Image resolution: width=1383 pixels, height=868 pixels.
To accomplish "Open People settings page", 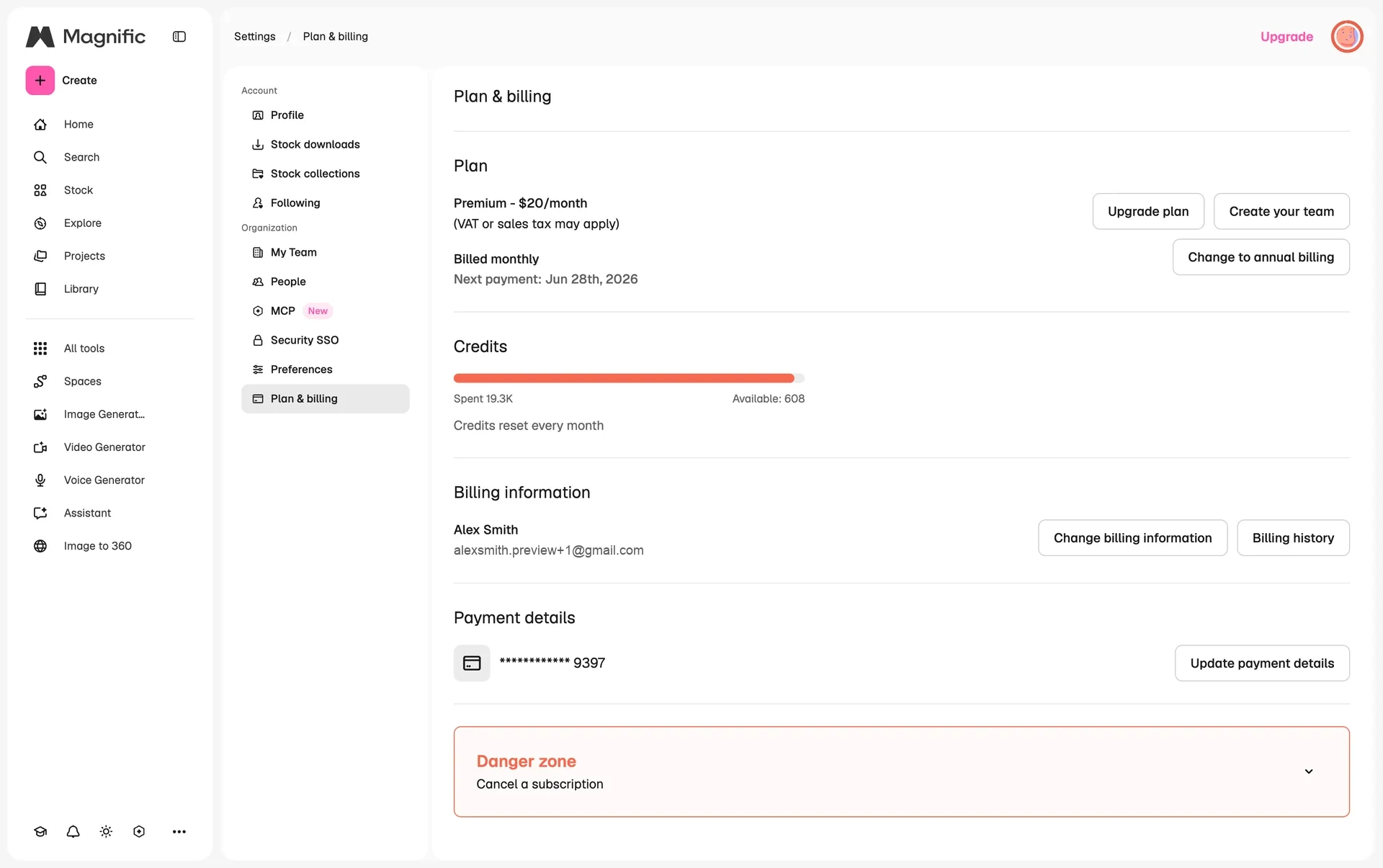I will [326, 282].
